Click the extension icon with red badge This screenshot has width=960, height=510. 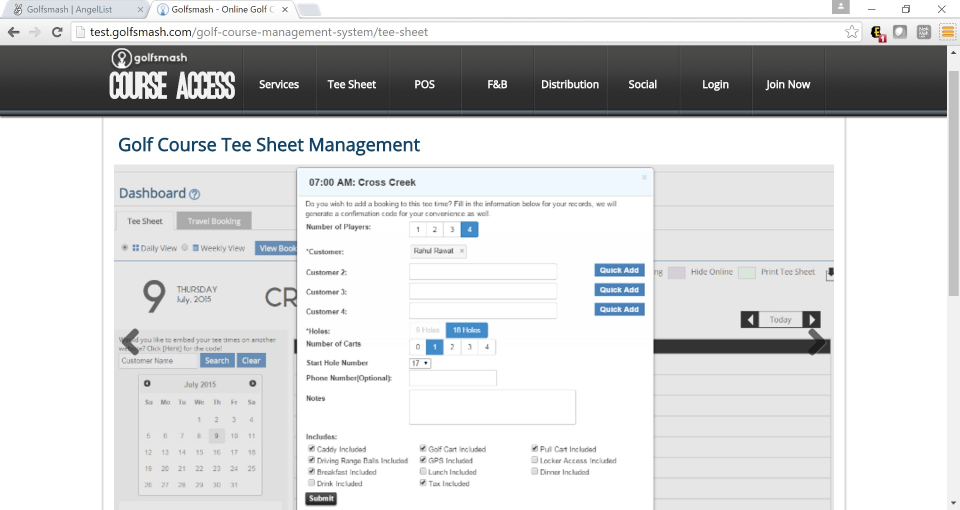pyautogui.click(x=877, y=32)
